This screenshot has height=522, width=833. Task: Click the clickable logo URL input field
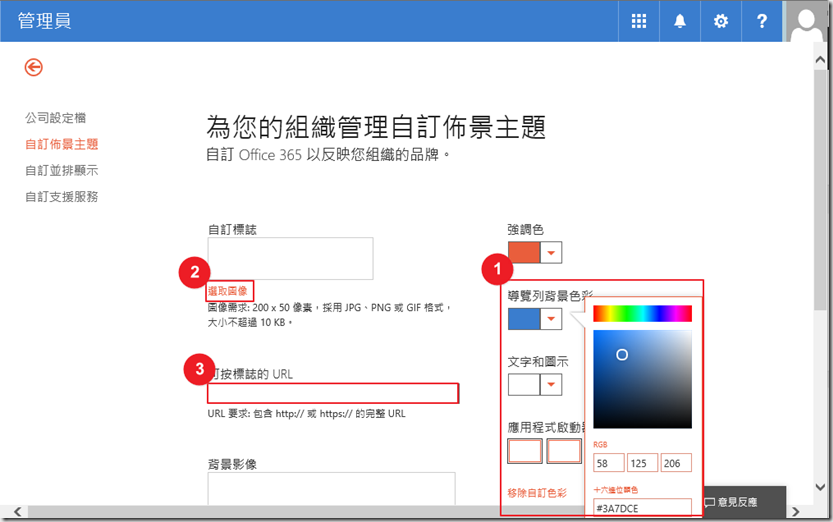coord(333,393)
